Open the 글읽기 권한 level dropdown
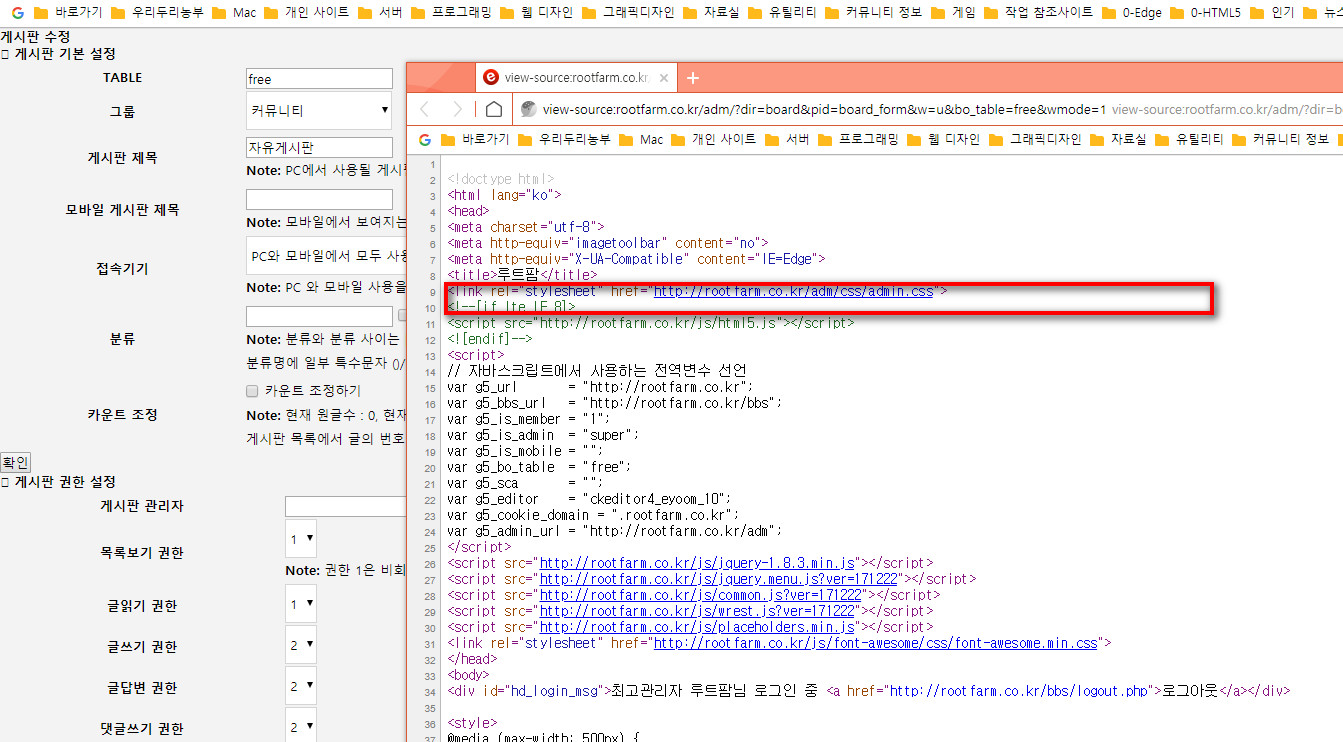 point(301,604)
